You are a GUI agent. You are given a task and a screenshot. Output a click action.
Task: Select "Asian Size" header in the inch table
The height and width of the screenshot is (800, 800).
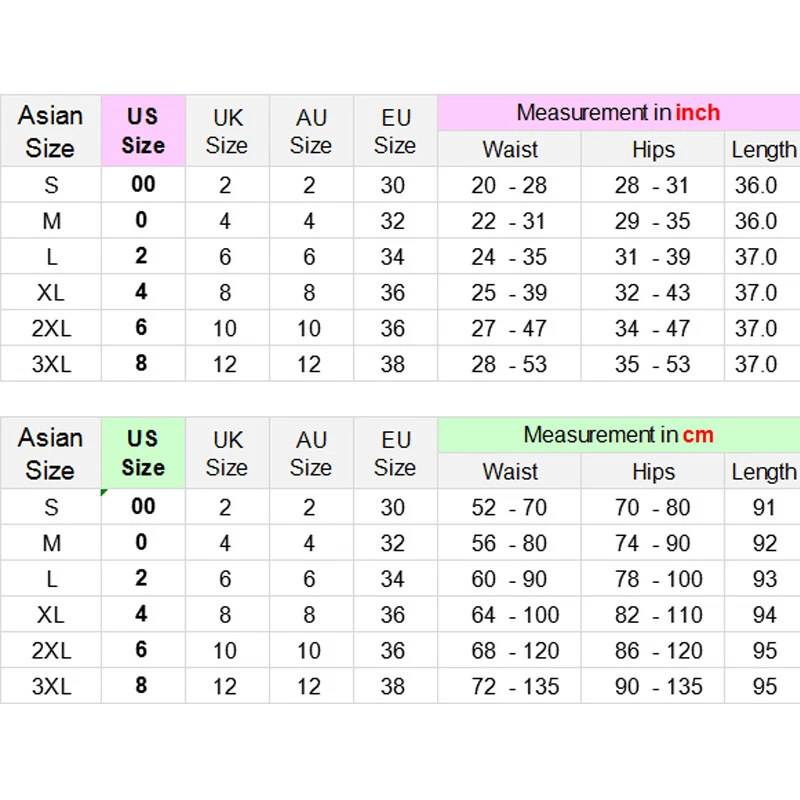(x=50, y=131)
